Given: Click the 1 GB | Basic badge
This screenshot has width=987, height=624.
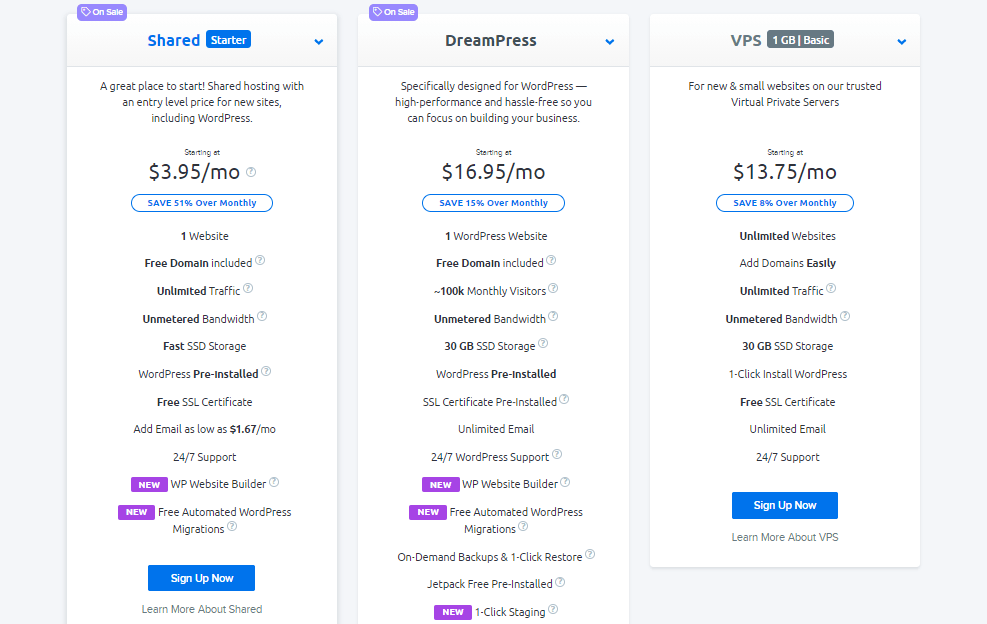Looking at the screenshot, I should 801,40.
